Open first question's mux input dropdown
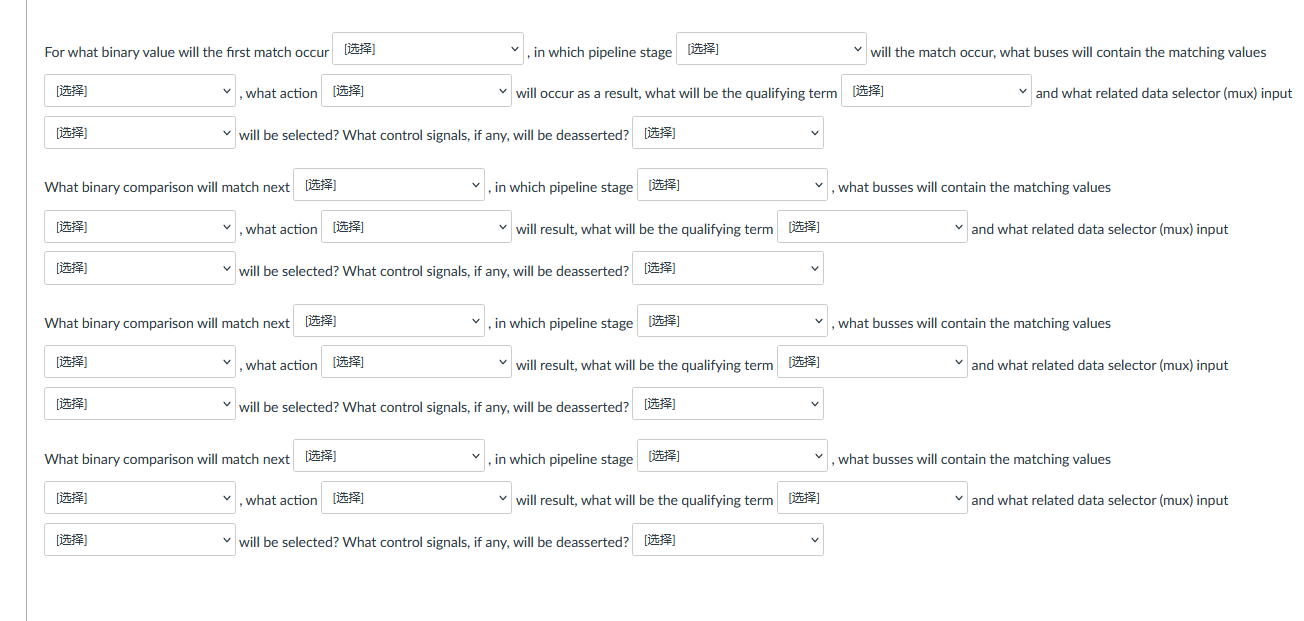Viewport: 1304px width, 621px height. pyautogui.click(x=140, y=133)
